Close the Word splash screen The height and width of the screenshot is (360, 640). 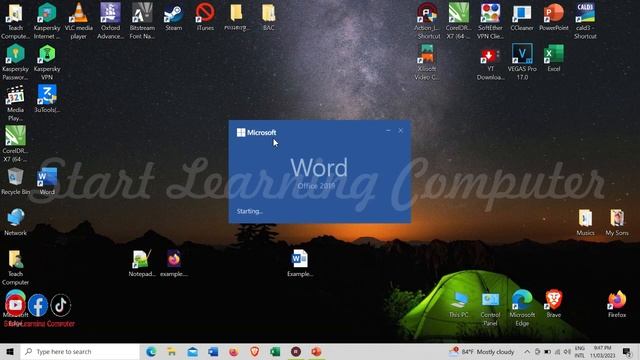(401, 131)
